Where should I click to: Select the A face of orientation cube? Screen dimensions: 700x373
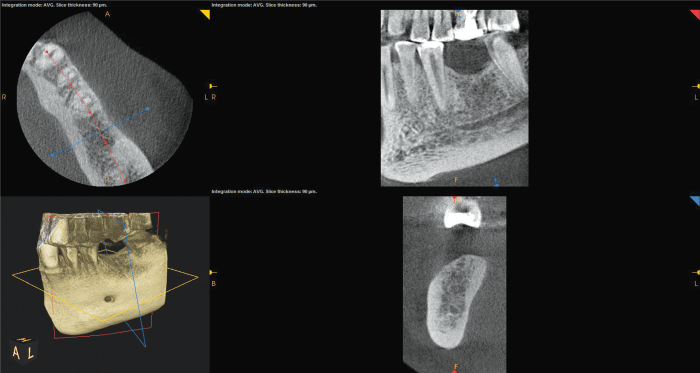[16, 353]
